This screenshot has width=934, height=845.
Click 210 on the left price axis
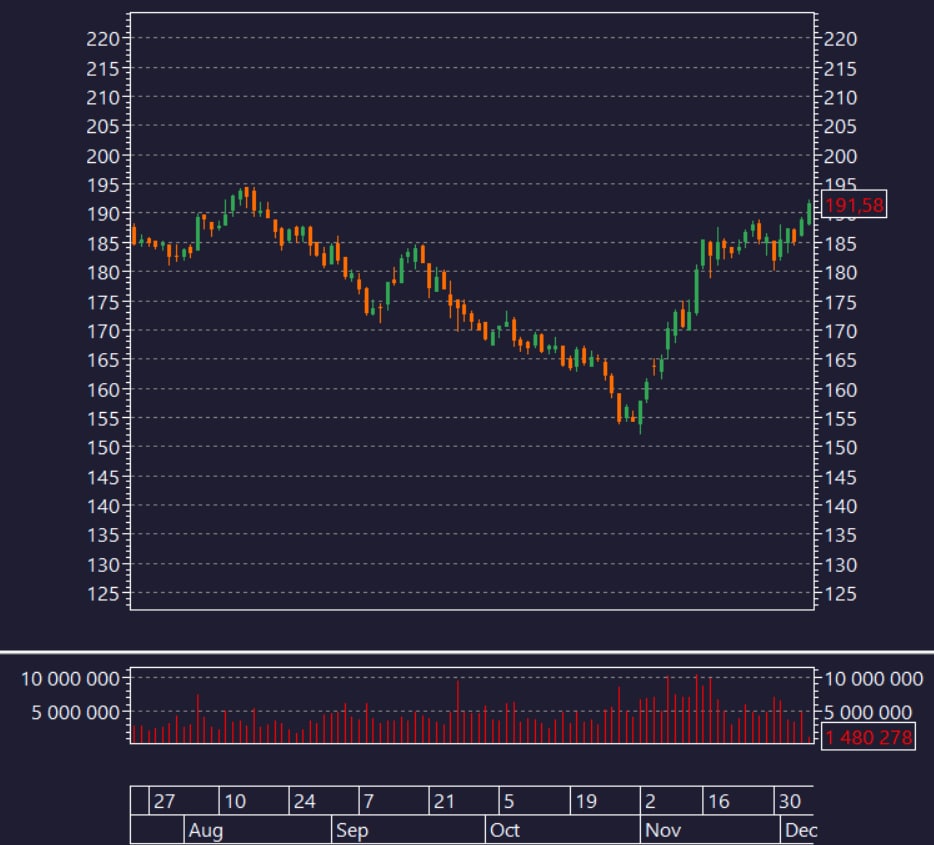103,98
